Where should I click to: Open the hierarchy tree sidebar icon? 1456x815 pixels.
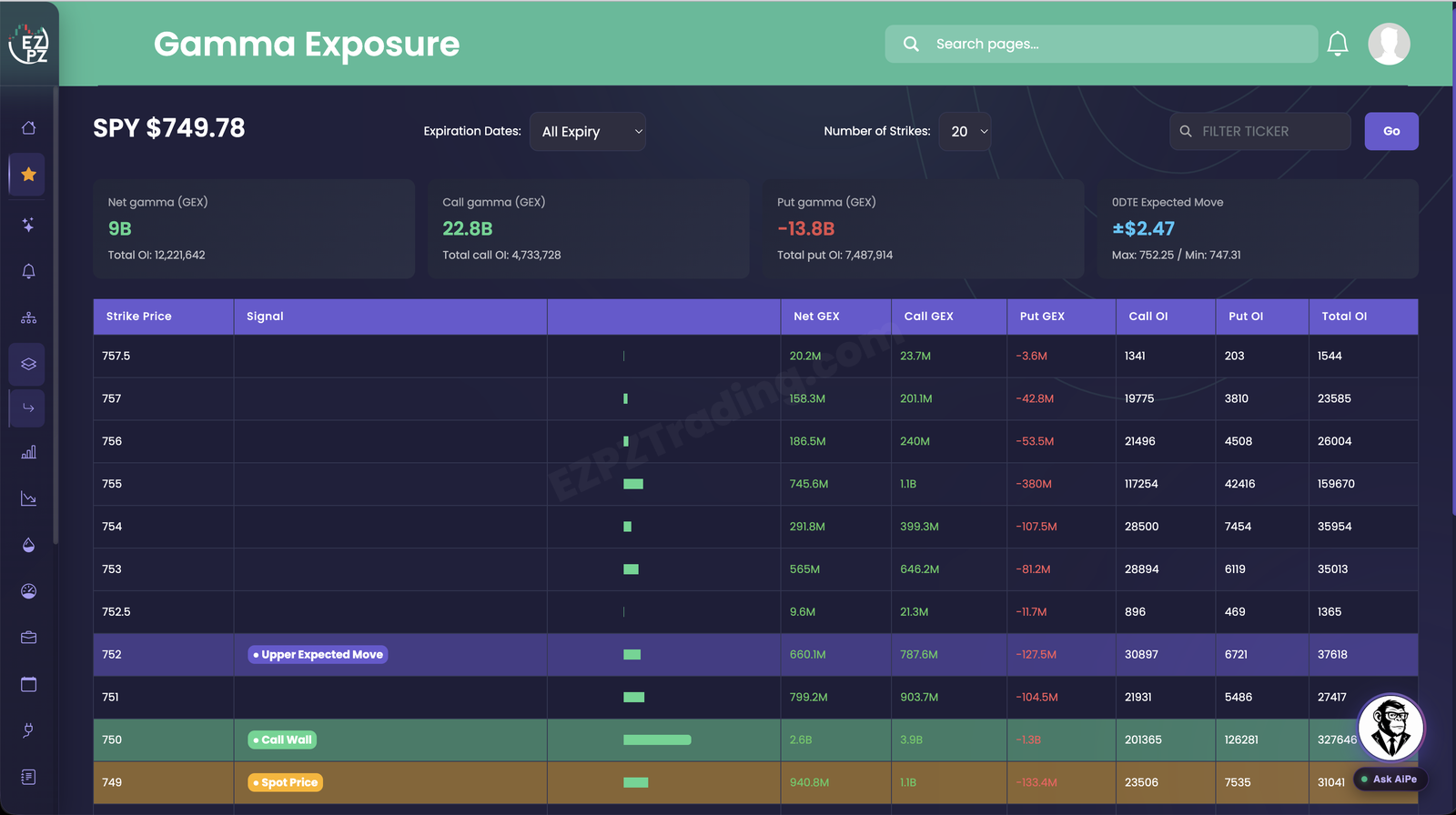tap(29, 317)
